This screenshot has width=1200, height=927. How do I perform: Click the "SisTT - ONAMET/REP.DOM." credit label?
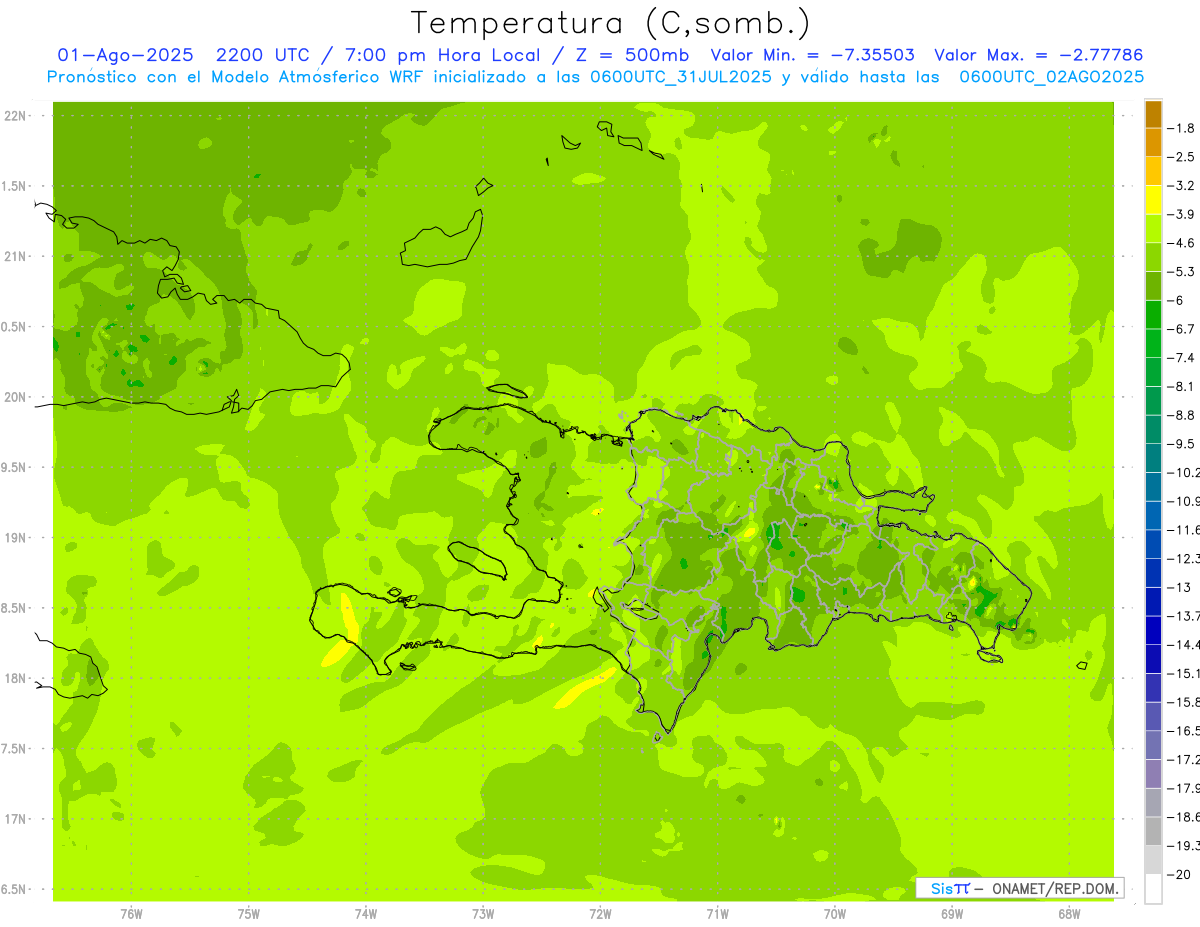[x=1020, y=888]
